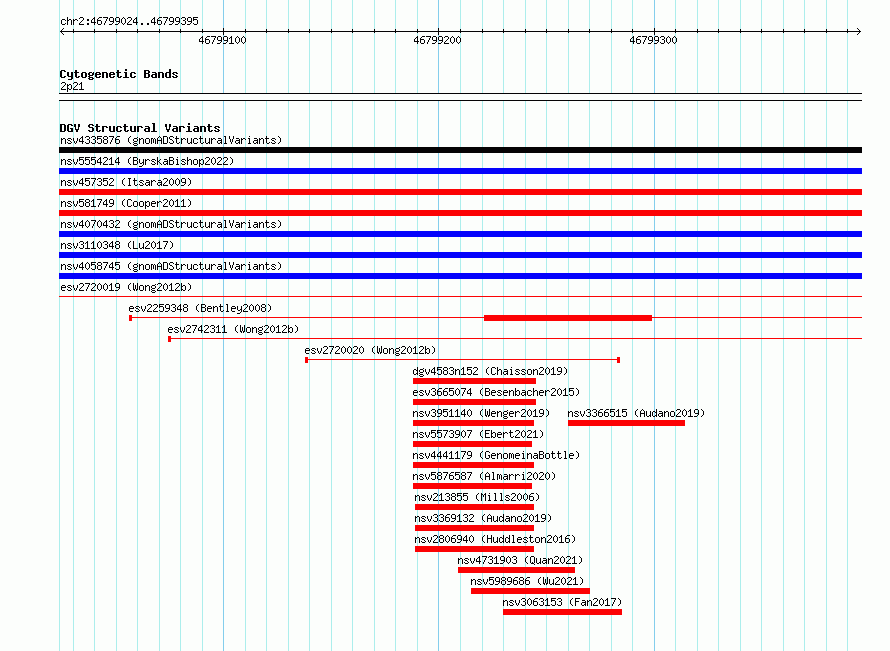This screenshot has width=890, height=651.
Task: Click the chr2:46799024..46799395 region label
Action: pos(129,21)
